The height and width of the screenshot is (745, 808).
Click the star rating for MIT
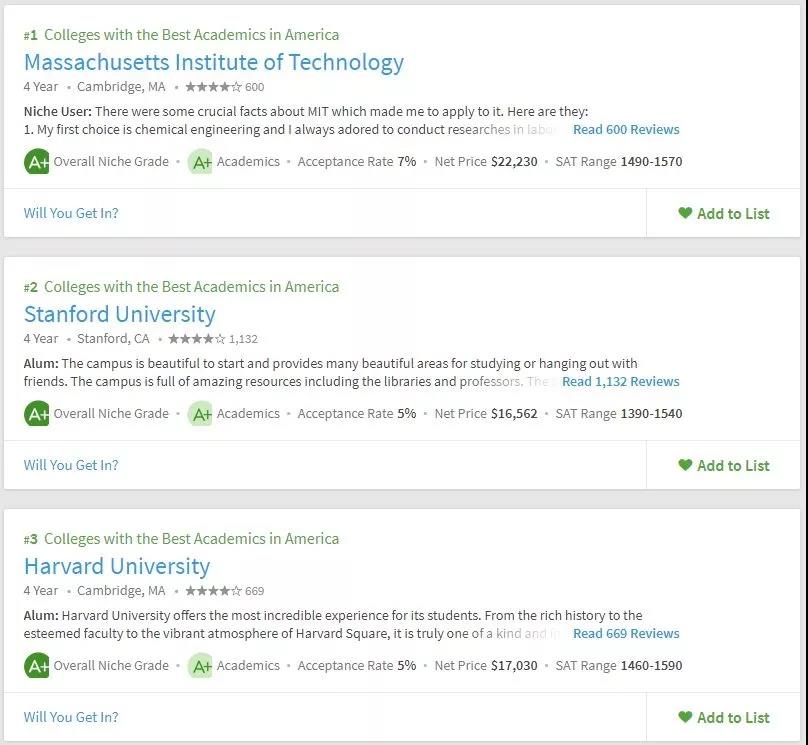point(213,87)
